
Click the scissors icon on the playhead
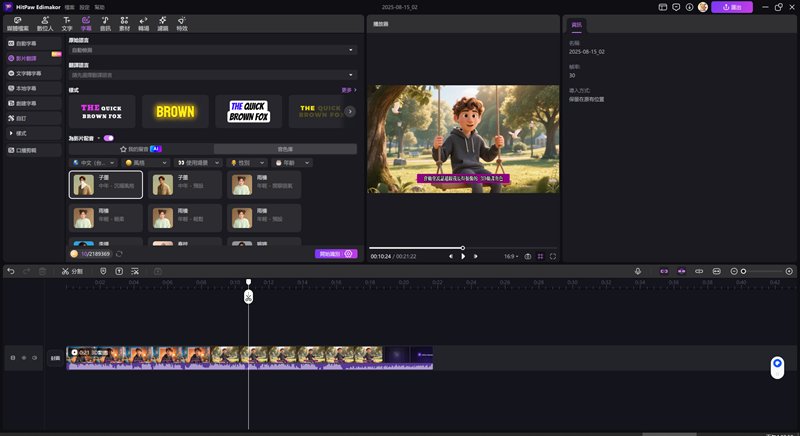click(248, 297)
